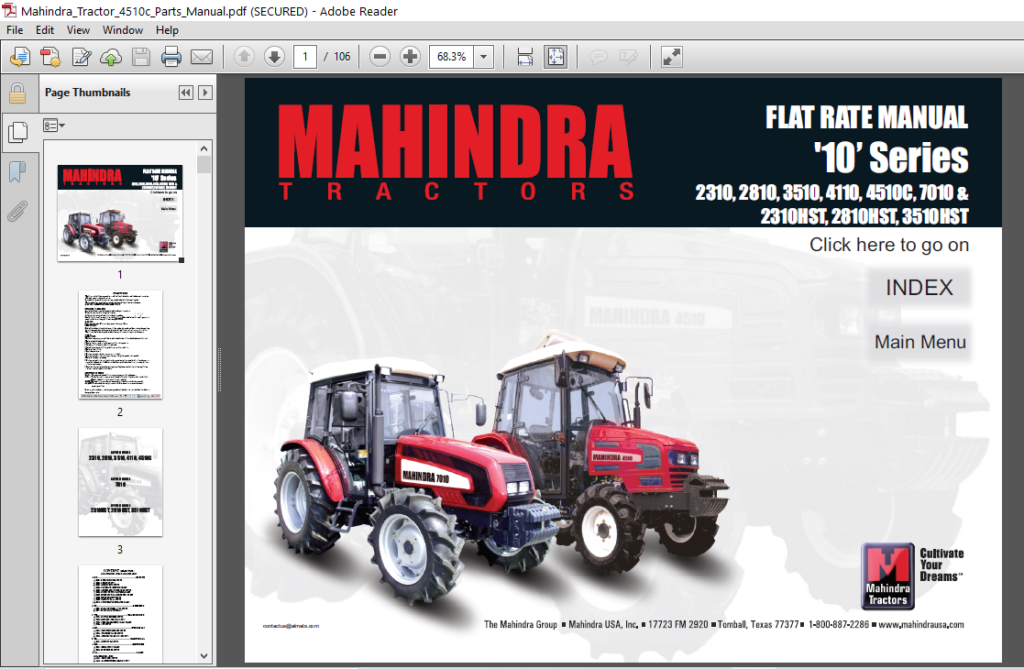Screen dimensions: 1024x669
Task: Click the 'Click here to go on' text
Action: coord(889,245)
